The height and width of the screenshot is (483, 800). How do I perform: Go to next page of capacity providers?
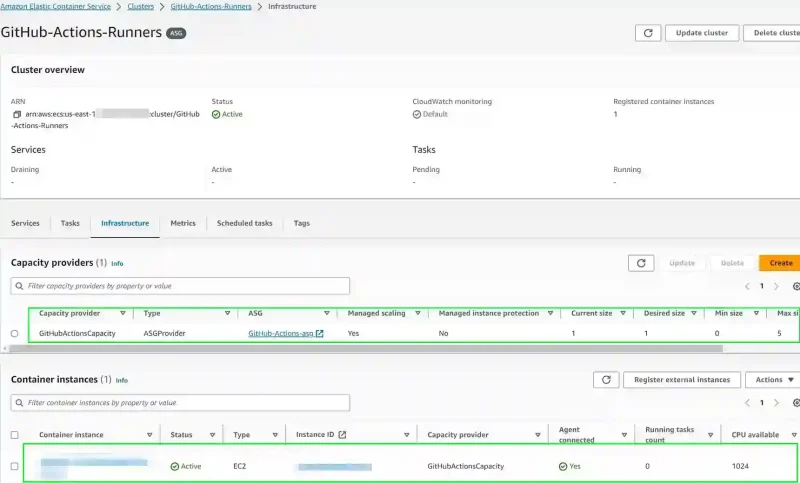click(x=776, y=286)
